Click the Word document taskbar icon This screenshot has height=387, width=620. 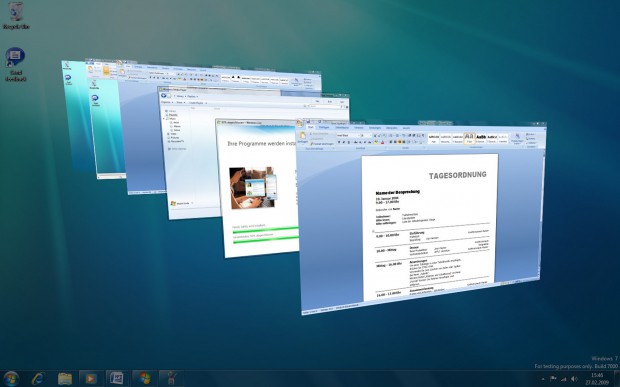tap(117, 378)
